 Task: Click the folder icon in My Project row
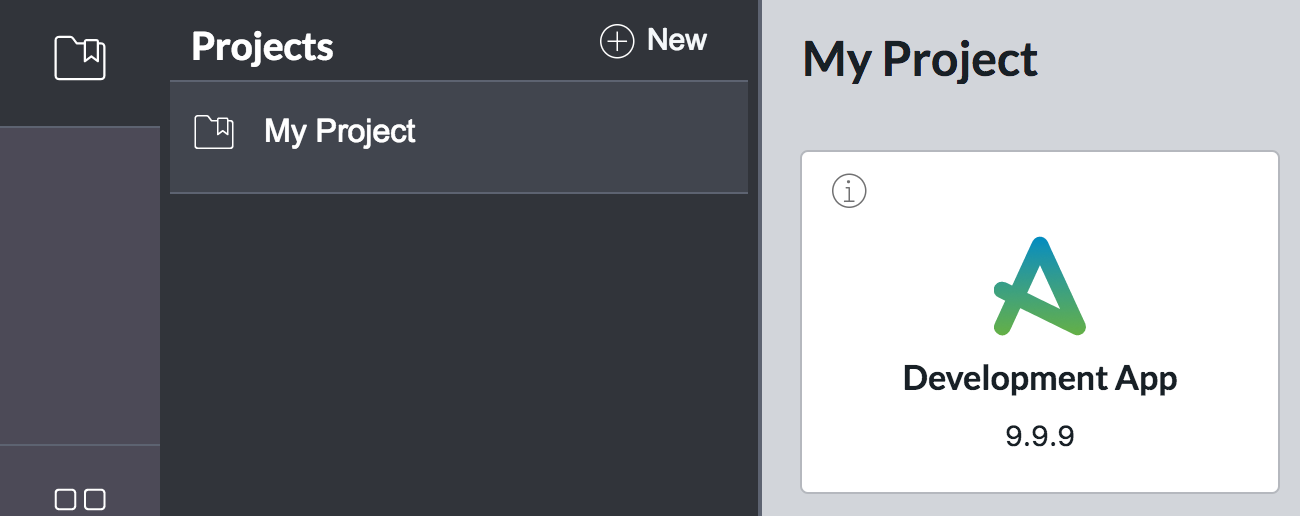click(x=214, y=132)
